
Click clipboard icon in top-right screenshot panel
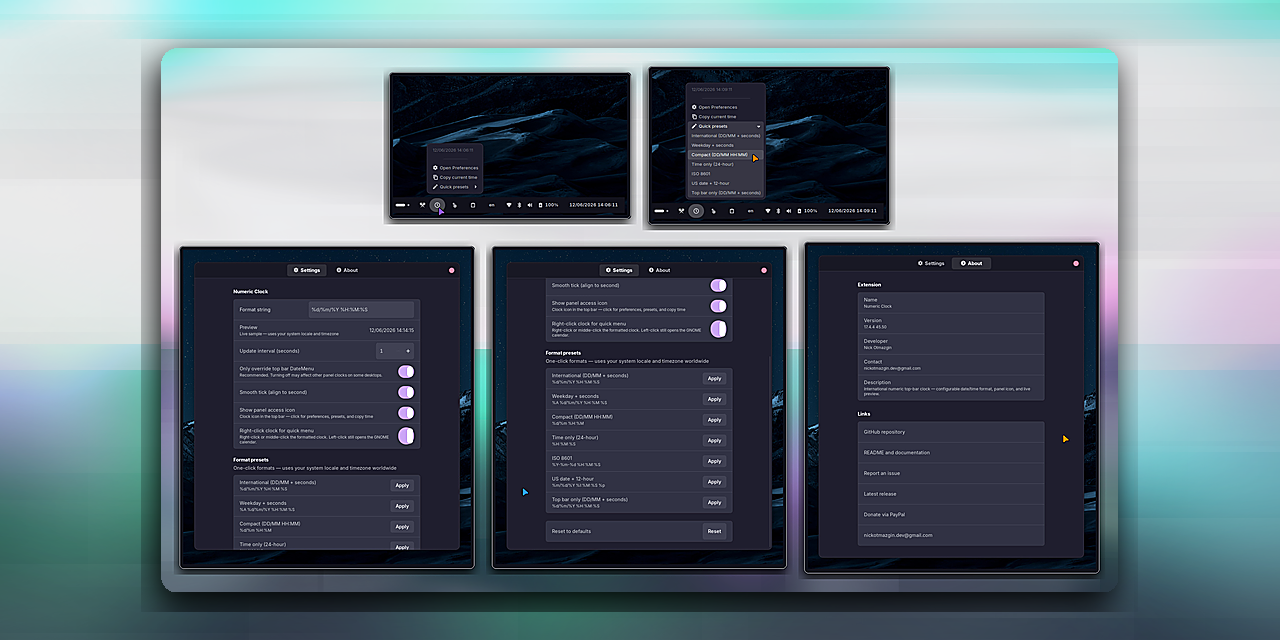732,211
